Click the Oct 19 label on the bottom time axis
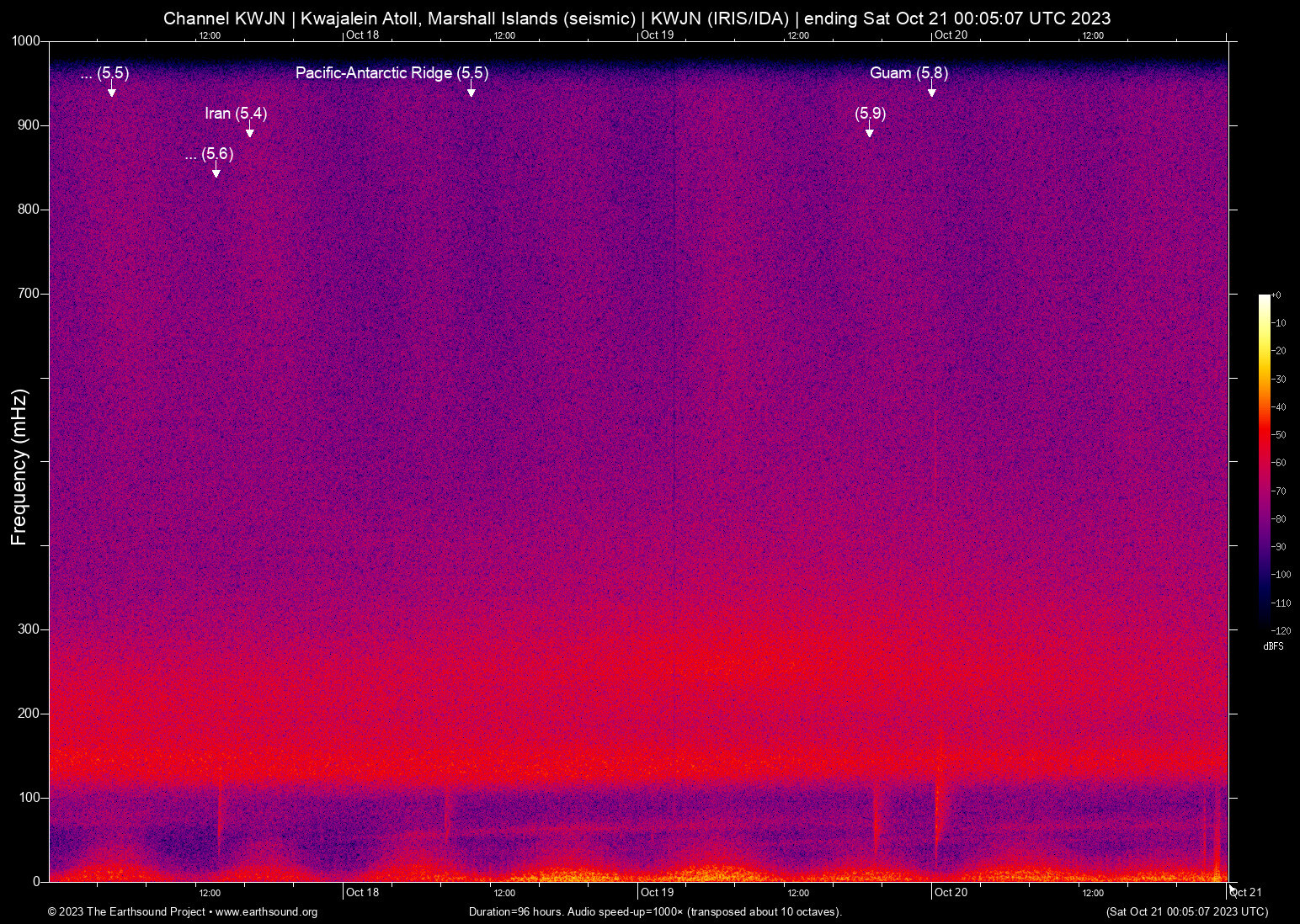1300x924 pixels. (x=658, y=893)
